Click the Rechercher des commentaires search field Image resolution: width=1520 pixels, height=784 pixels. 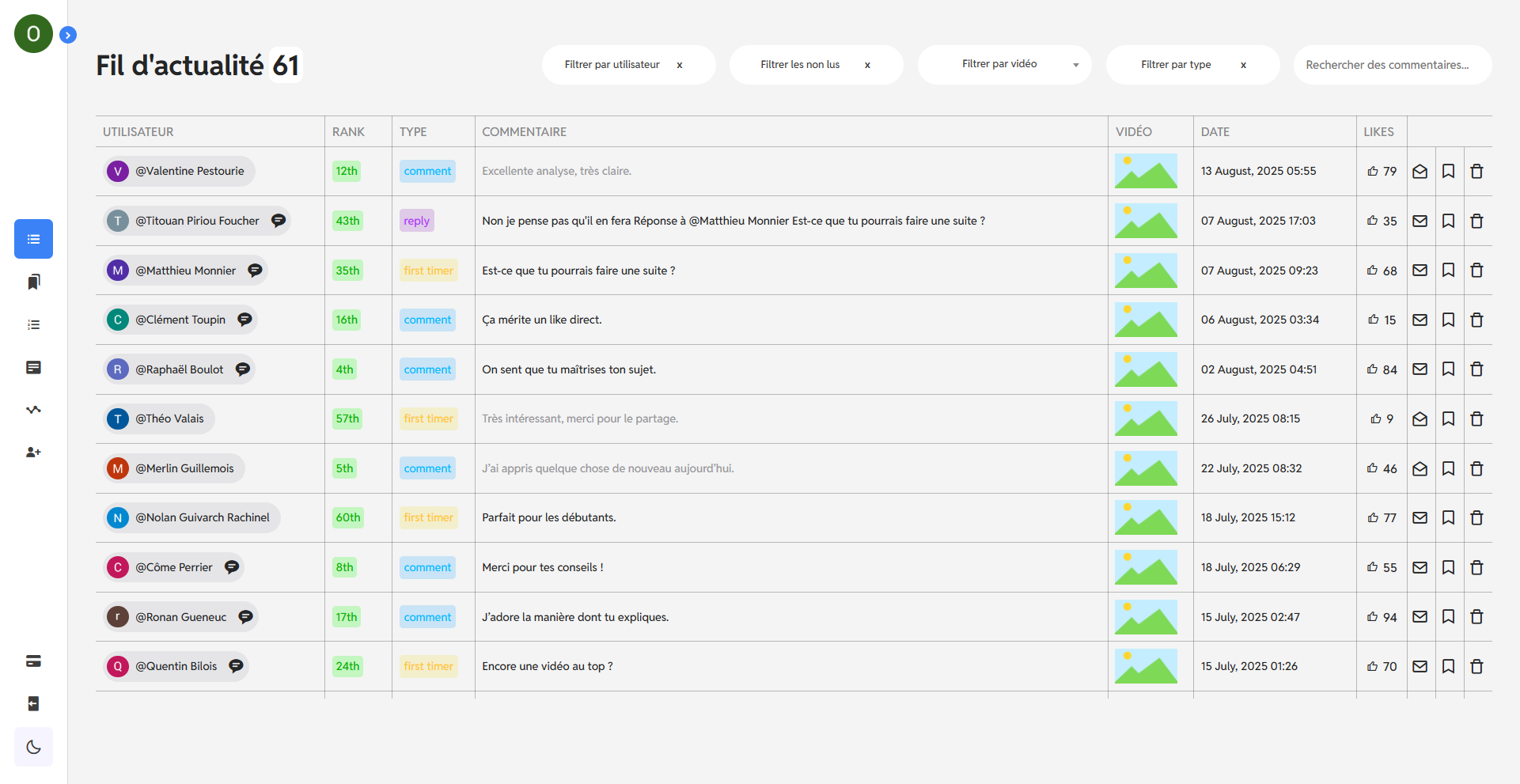click(x=1393, y=65)
